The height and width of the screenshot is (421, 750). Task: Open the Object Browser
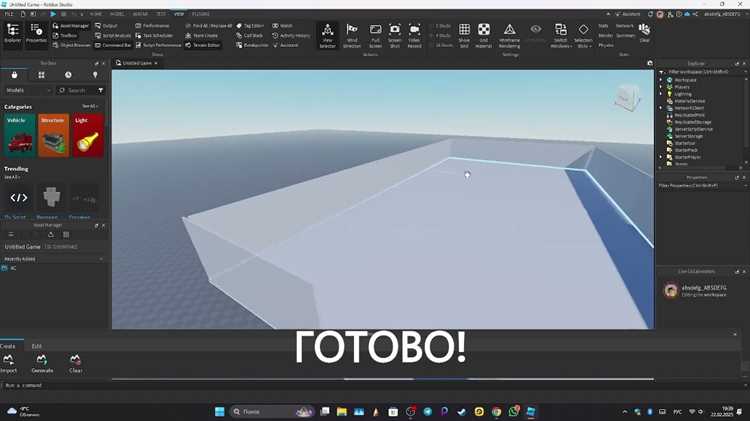tap(71, 45)
